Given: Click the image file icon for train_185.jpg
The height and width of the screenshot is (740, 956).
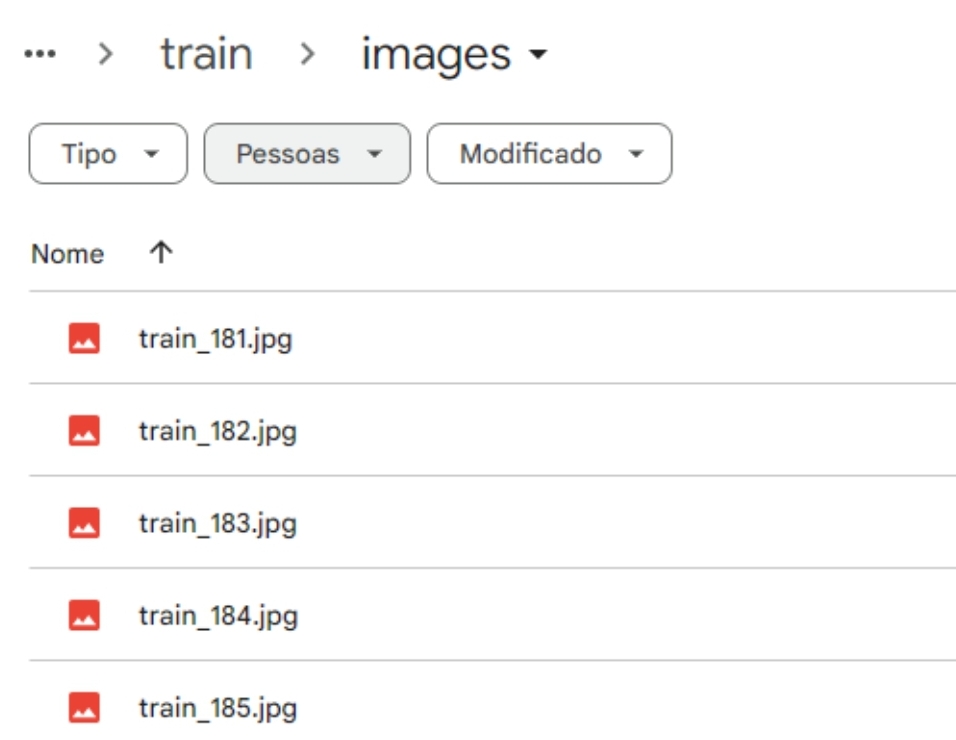Looking at the screenshot, I should pyautogui.click(x=84, y=707).
